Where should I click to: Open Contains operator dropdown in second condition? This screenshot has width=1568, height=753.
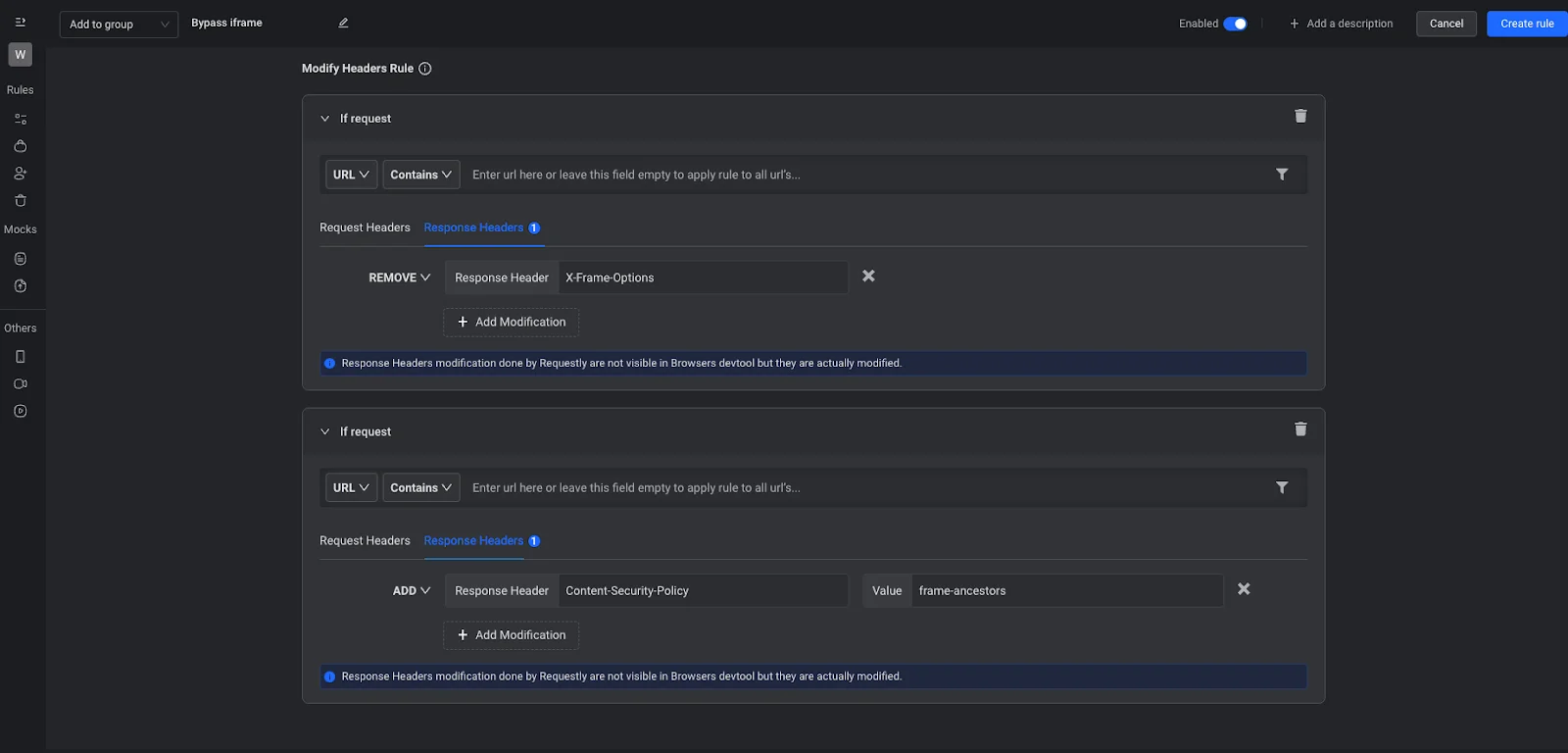420,487
